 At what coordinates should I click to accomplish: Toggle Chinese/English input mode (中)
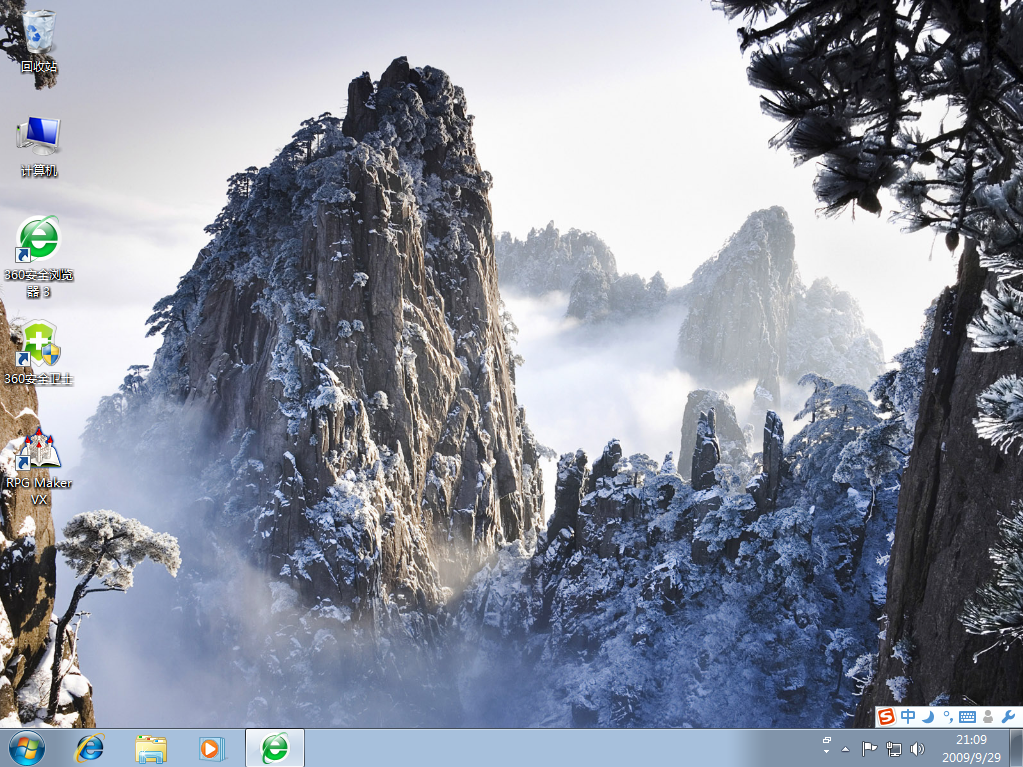908,717
